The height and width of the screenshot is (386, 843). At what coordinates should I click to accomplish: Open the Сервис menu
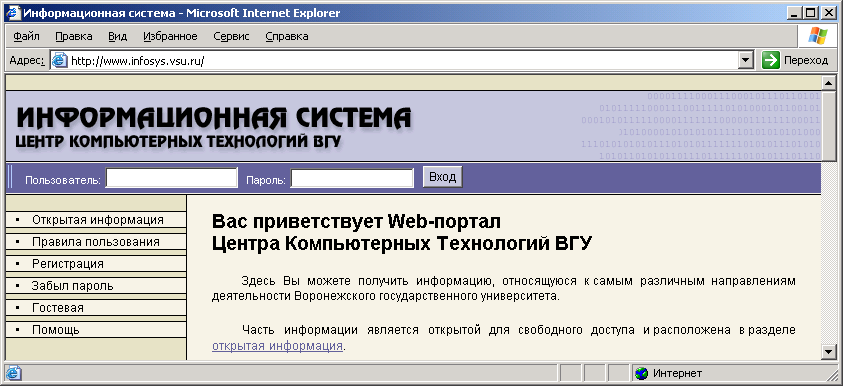(231, 37)
